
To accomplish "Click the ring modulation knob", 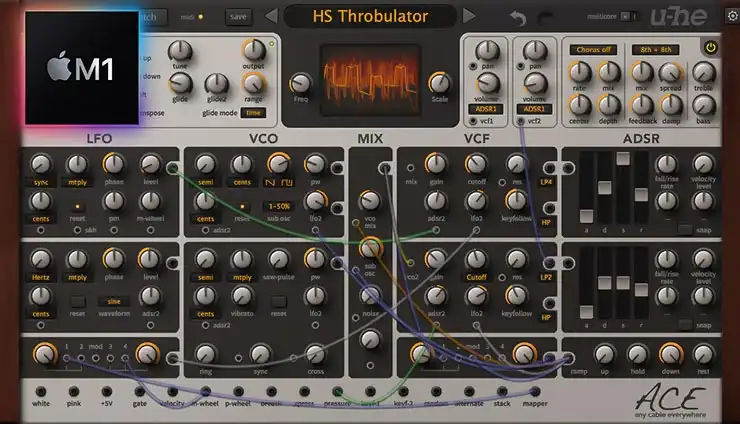I will (x=205, y=354).
